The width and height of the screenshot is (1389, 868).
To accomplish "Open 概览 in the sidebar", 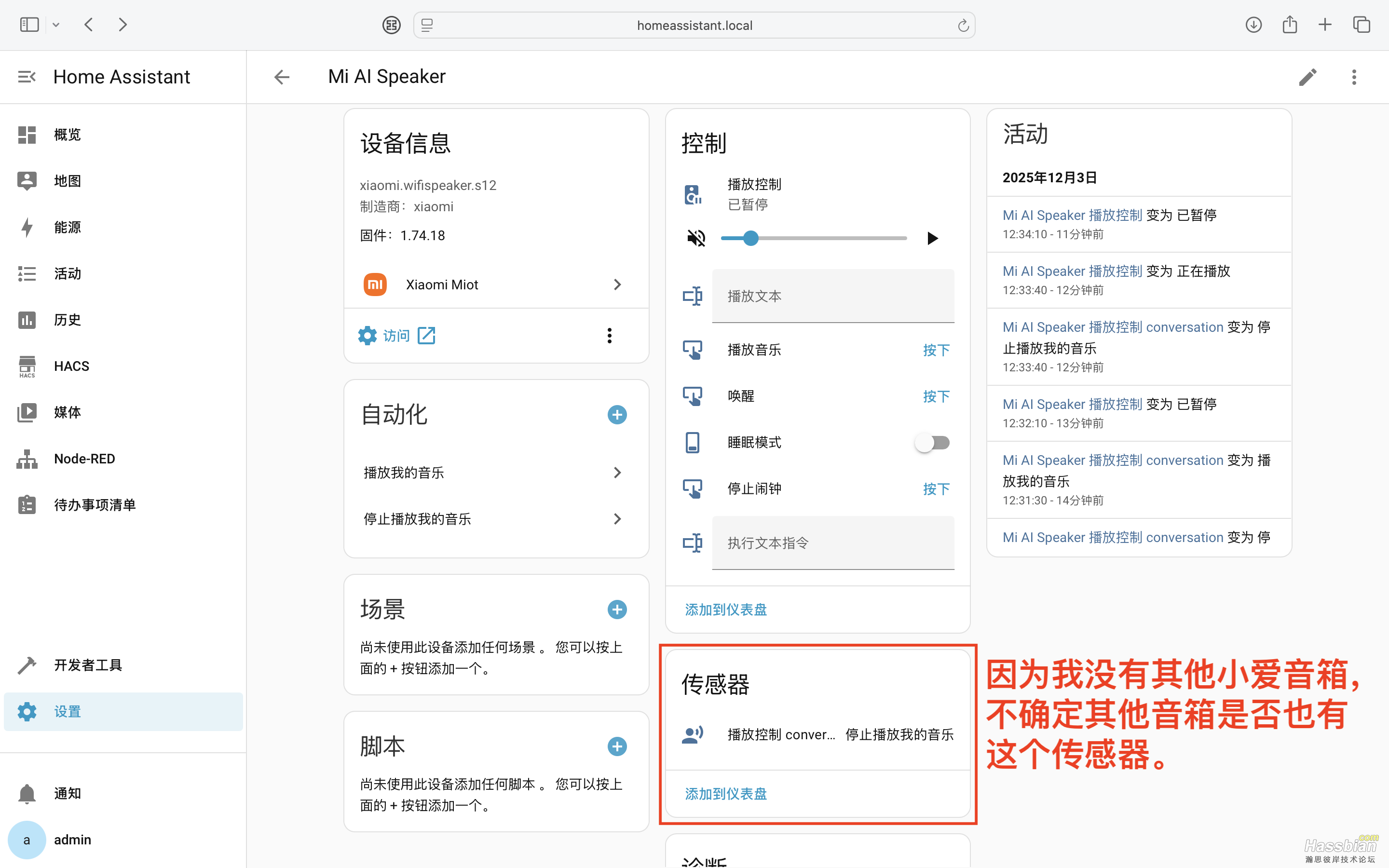I will click(x=67, y=135).
